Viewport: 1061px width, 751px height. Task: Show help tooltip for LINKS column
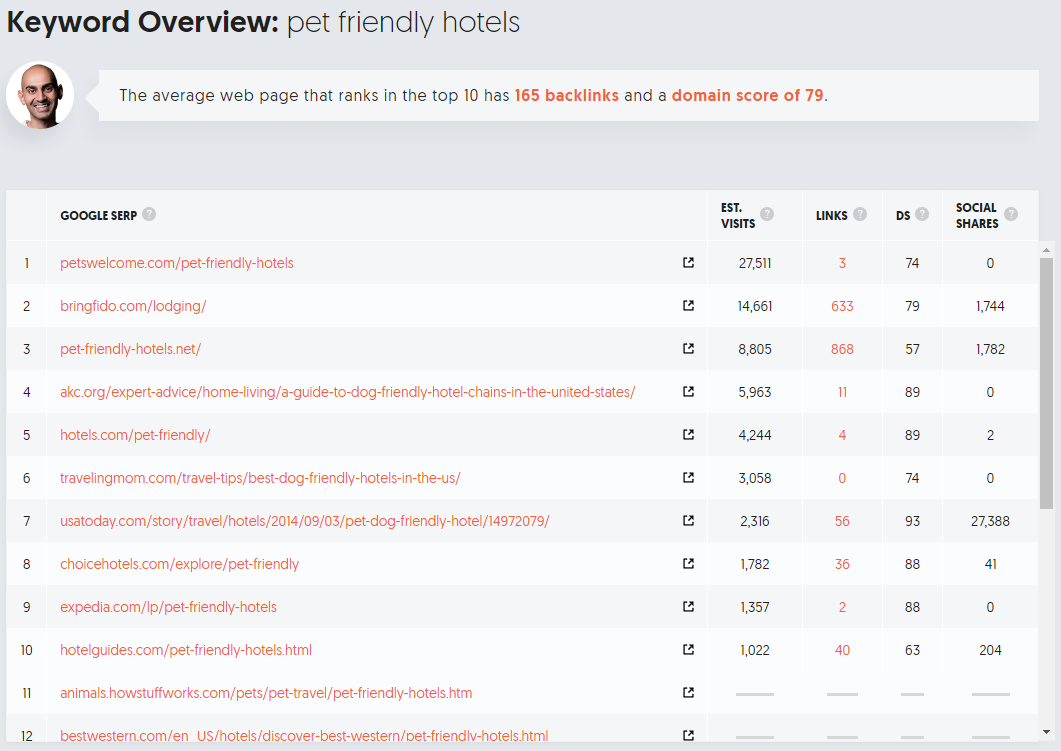(x=860, y=214)
